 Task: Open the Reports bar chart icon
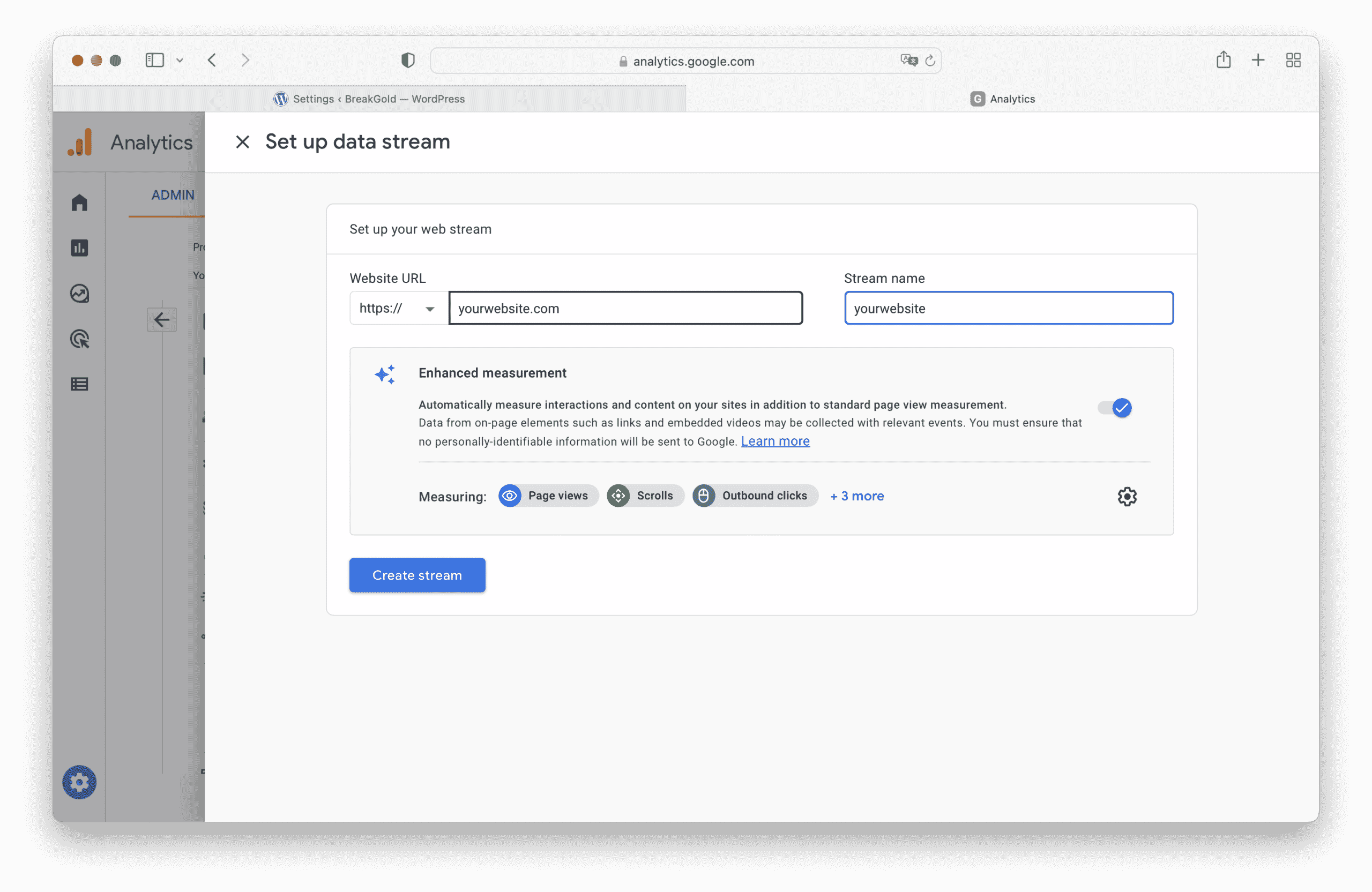79,248
